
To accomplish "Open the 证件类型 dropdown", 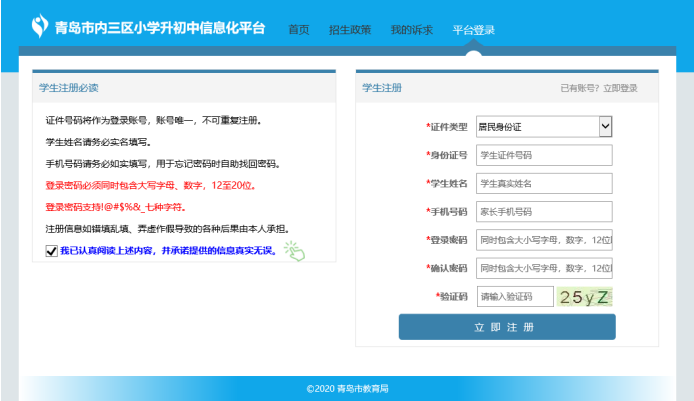I will (544, 126).
